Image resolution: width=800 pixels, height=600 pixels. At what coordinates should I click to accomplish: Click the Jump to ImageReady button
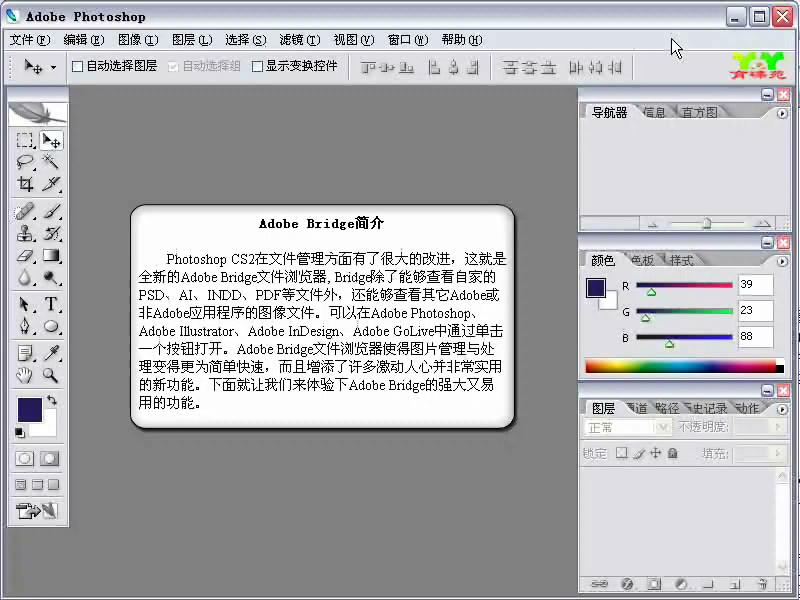click(x=37, y=510)
